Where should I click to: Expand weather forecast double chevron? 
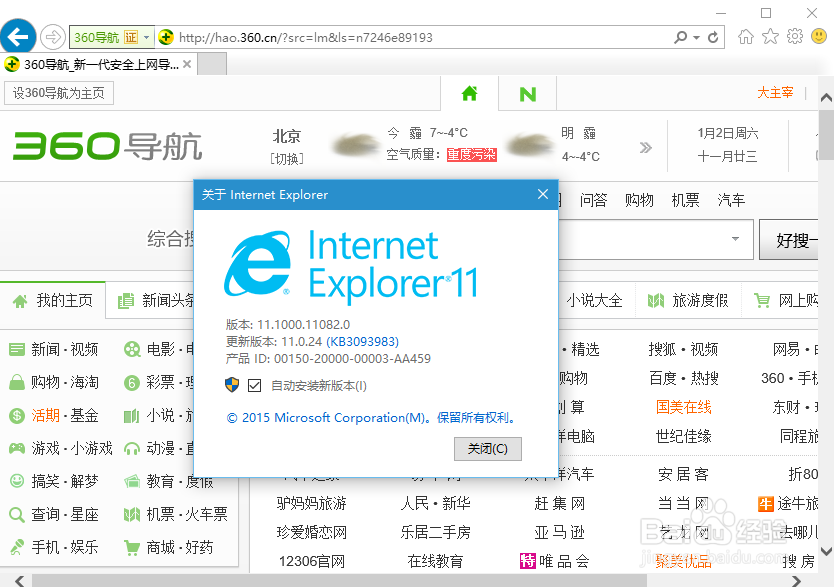[x=645, y=147]
